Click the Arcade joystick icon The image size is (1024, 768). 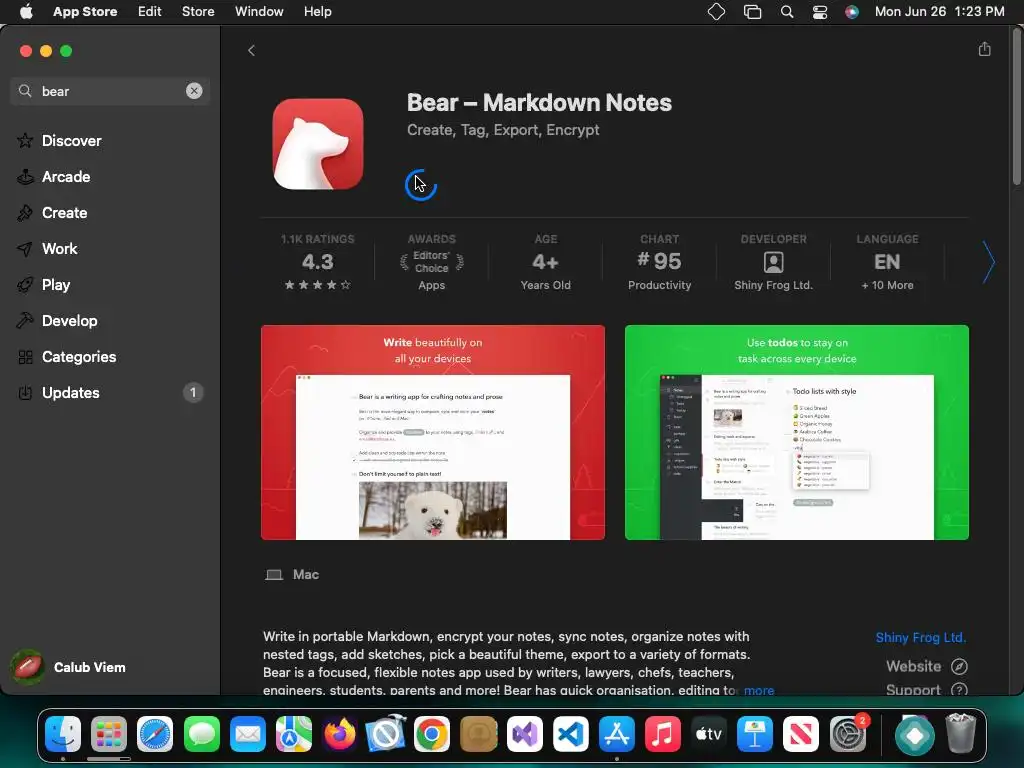tap(25, 176)
